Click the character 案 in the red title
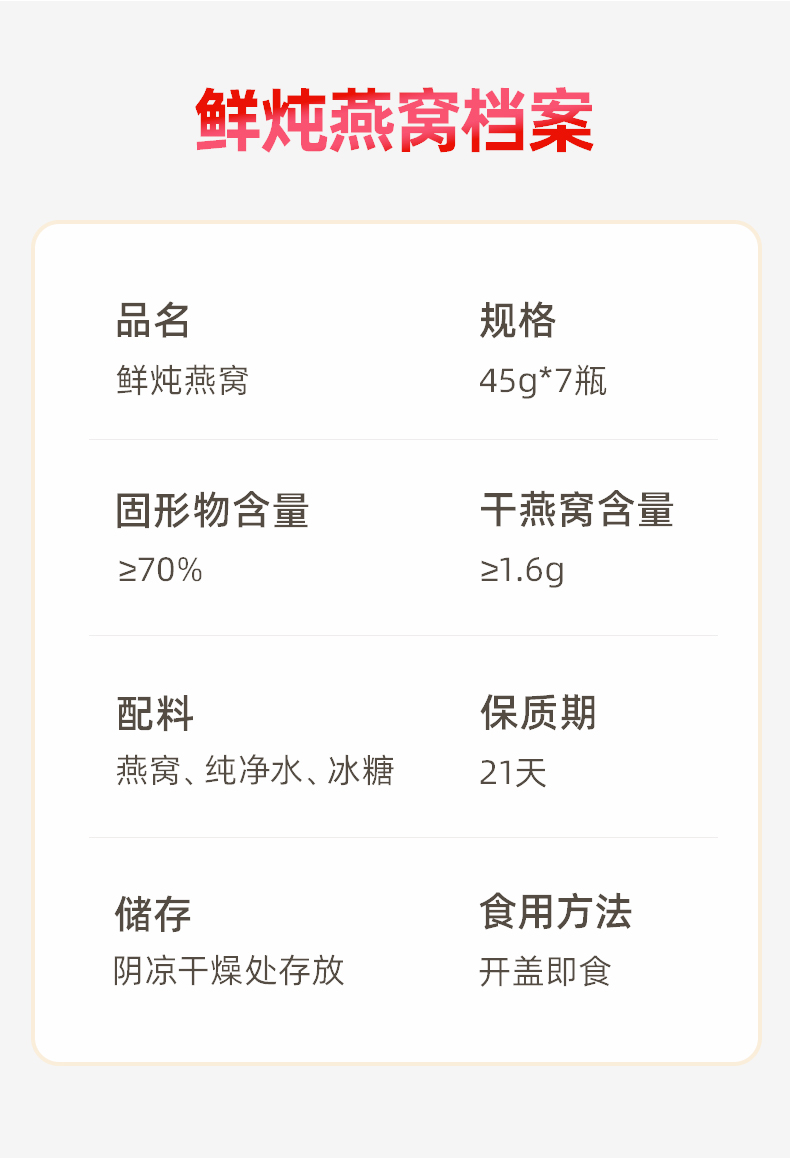The image size is (790, 1158). (561, 121)
